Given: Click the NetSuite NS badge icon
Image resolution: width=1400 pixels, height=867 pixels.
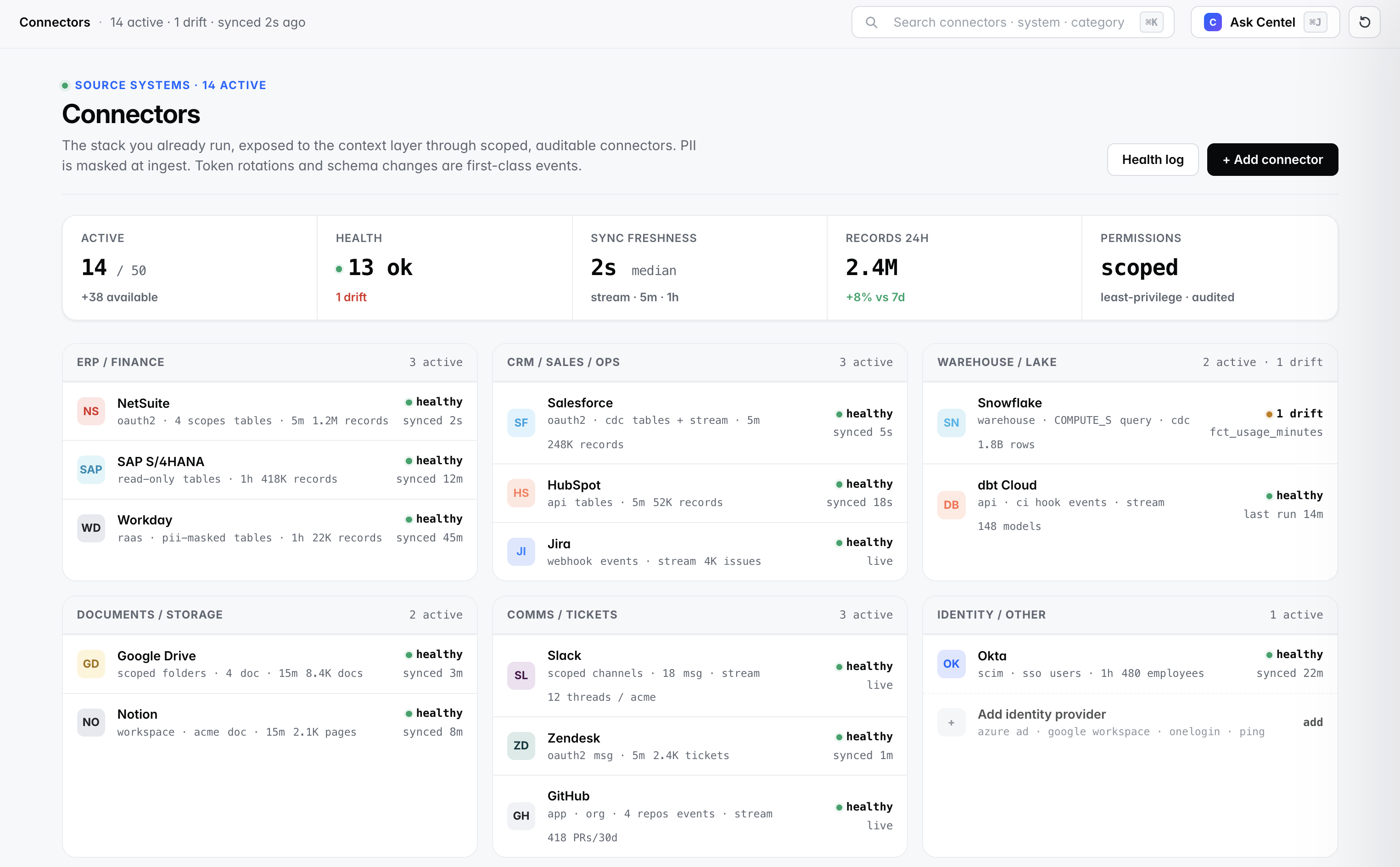Looking at the screenshot, I should click(x=91, y=411).
